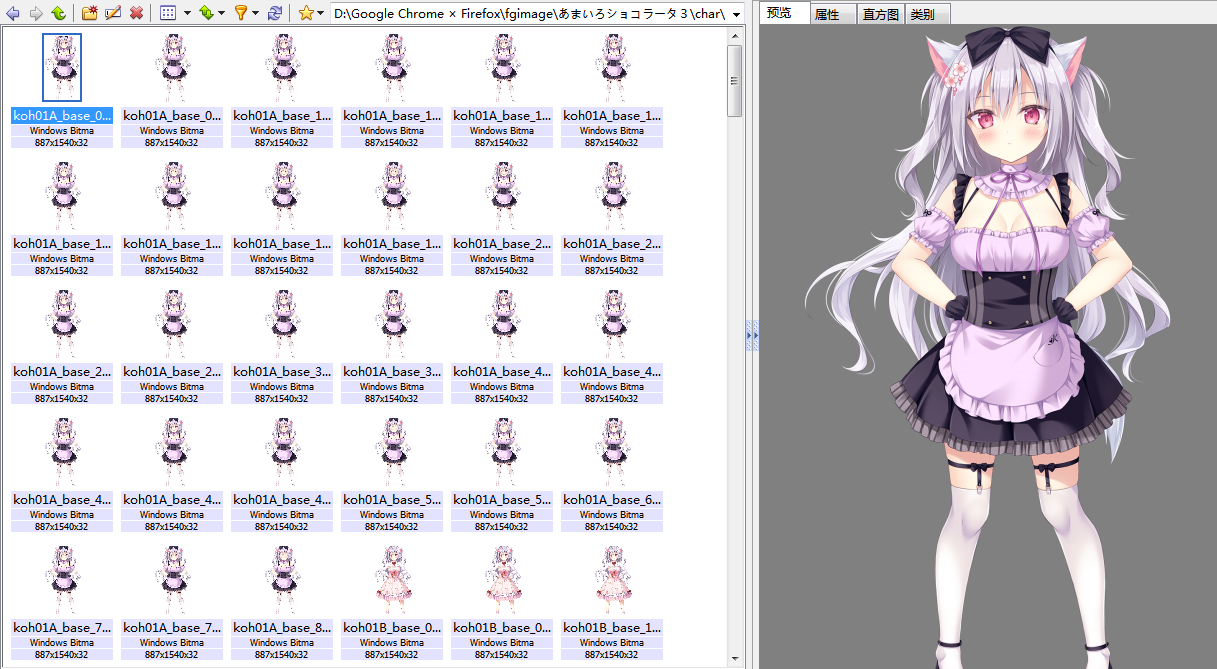The height and width of the screenshot is (669, 1217).
Task: Click the vertical scrollbar thumb of file list
Action: (735, 81)
